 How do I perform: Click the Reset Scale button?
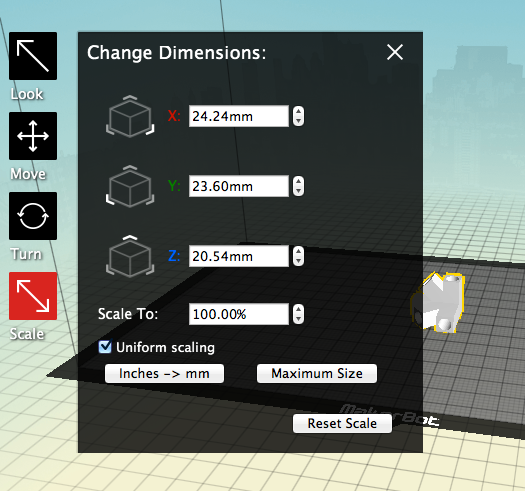[x=342, y=423]
